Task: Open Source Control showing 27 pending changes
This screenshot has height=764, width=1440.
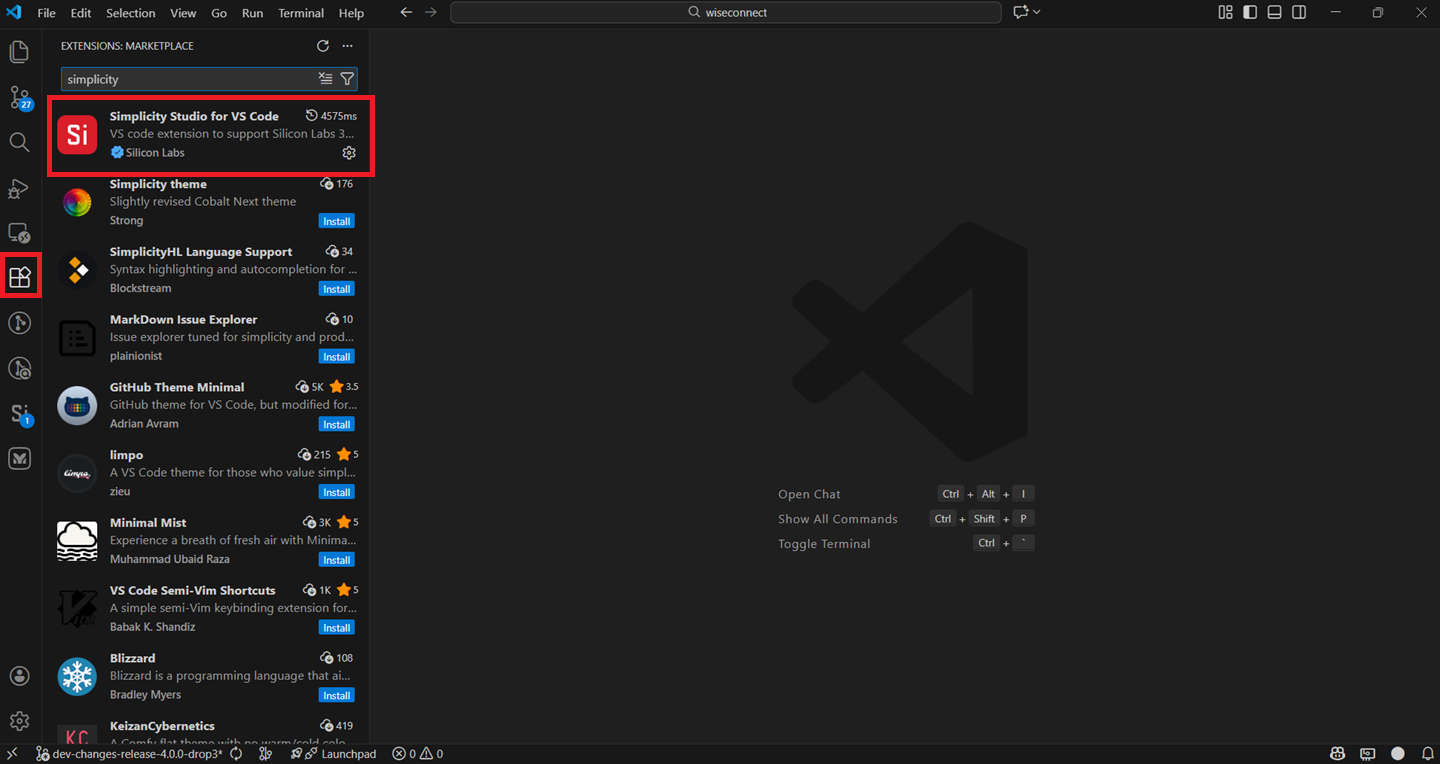Action: (x=20, y=97)
